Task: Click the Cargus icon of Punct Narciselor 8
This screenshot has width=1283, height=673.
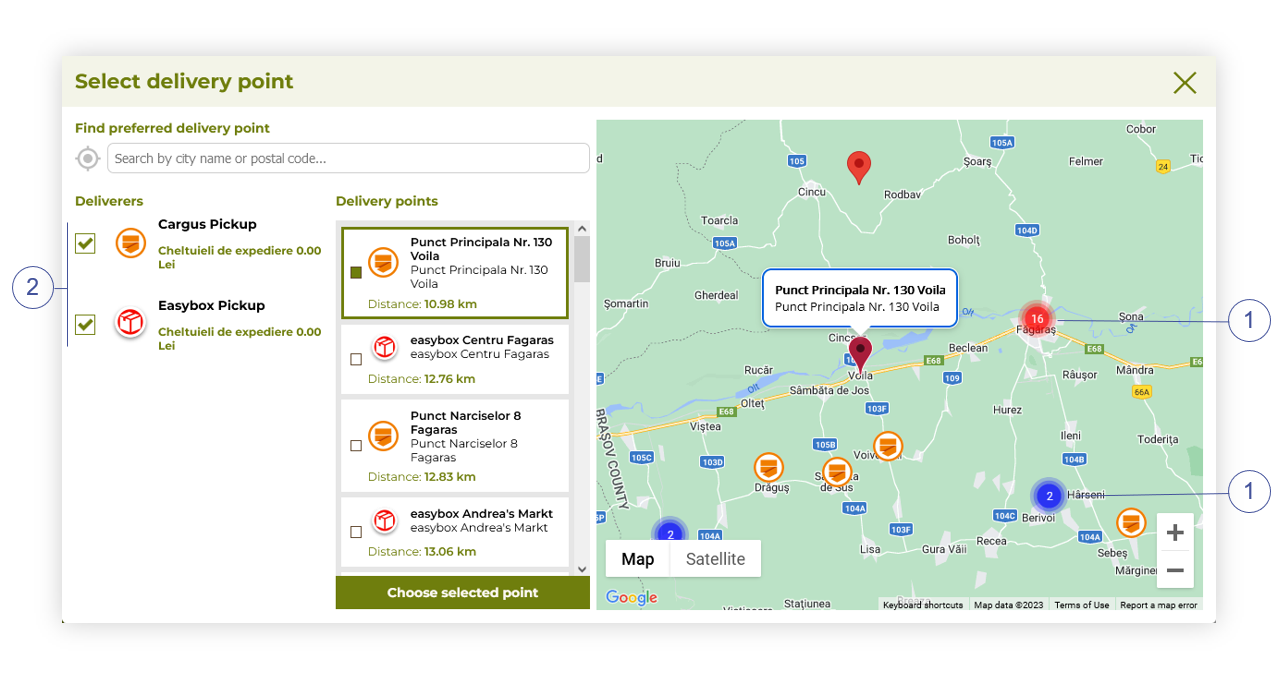Action: coord(384,436)
